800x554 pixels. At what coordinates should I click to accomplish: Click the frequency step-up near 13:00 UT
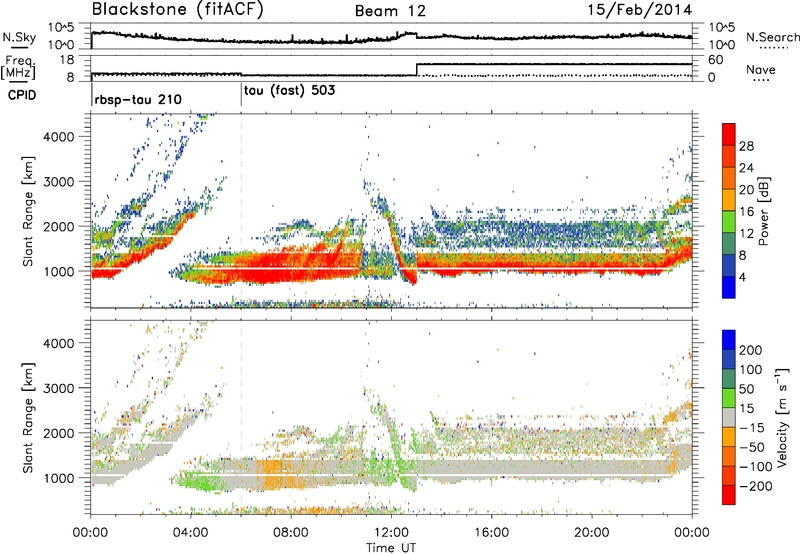click(417, 69)
